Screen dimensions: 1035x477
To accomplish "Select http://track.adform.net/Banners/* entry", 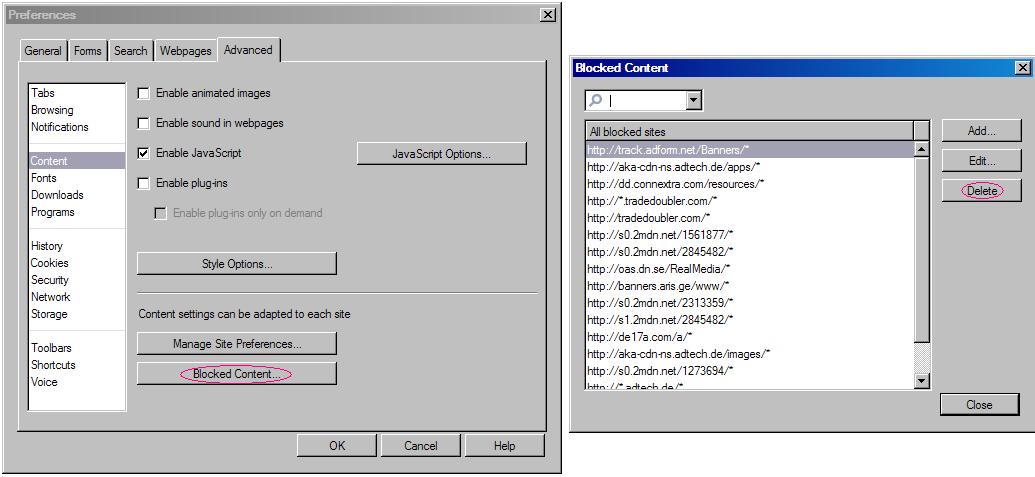I will coord(749,150).
